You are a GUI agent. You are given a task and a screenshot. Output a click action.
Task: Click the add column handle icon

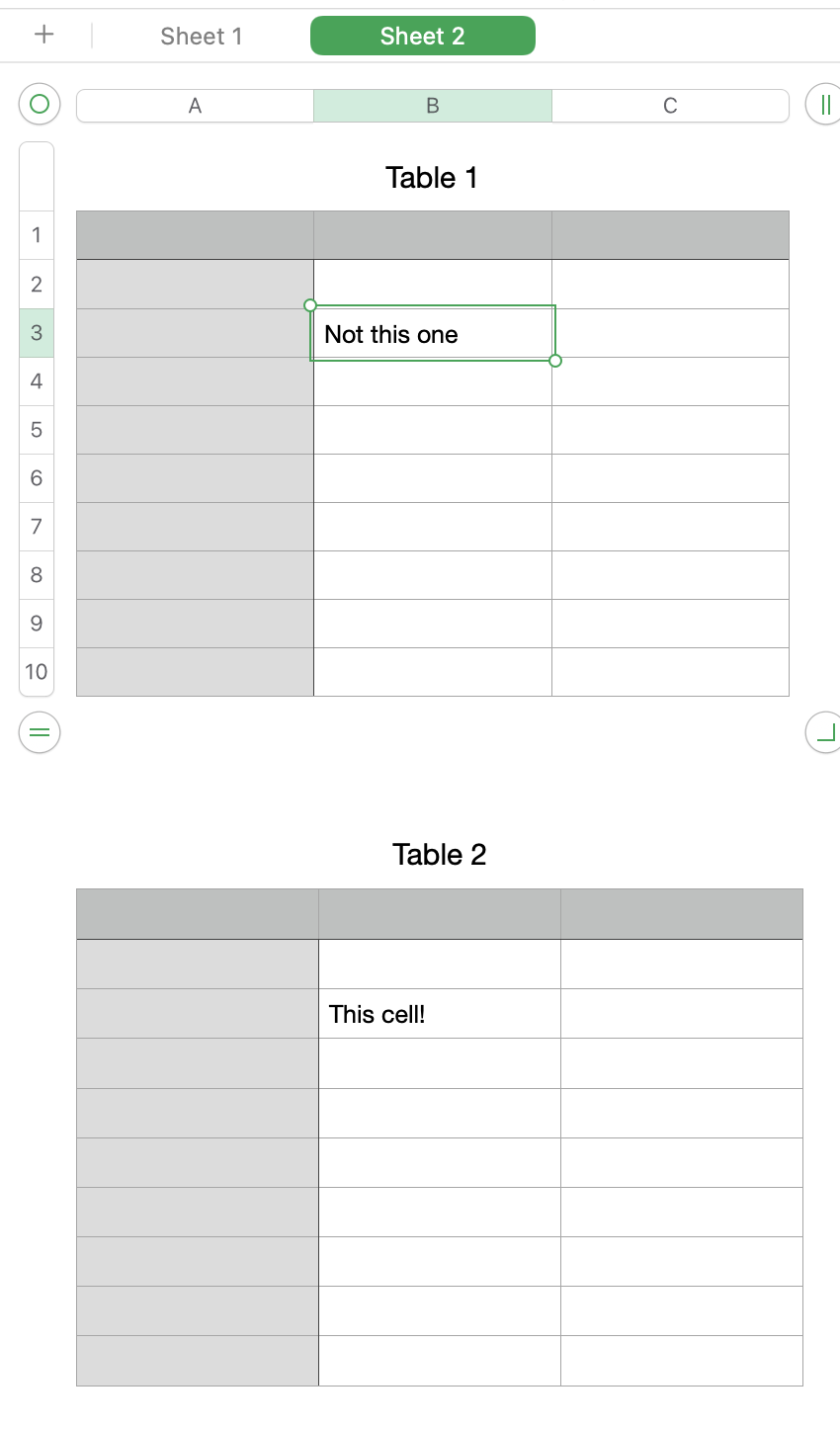pyautogui.click(x=824, y=104)
